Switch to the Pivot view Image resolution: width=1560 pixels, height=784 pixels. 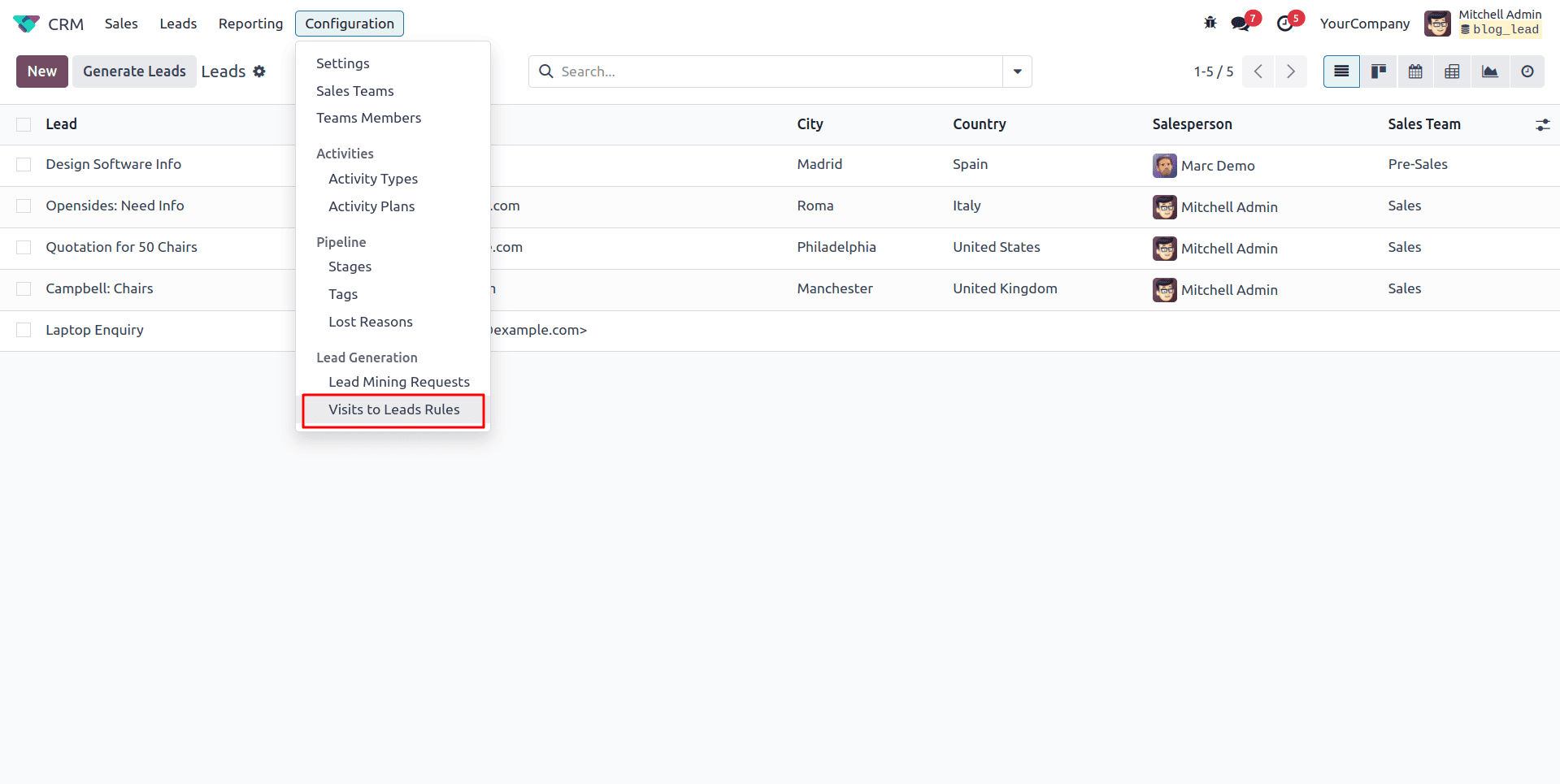click(1452, 71)
